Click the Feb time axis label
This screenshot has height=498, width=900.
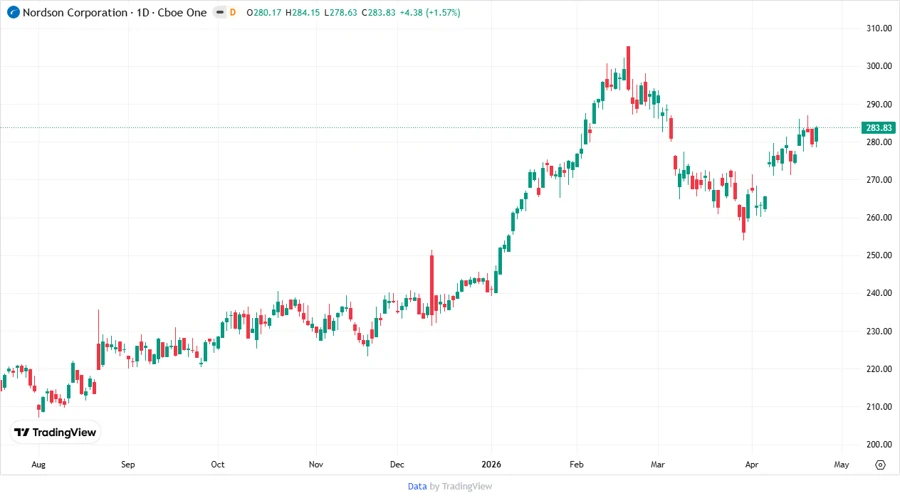[576, 465]
